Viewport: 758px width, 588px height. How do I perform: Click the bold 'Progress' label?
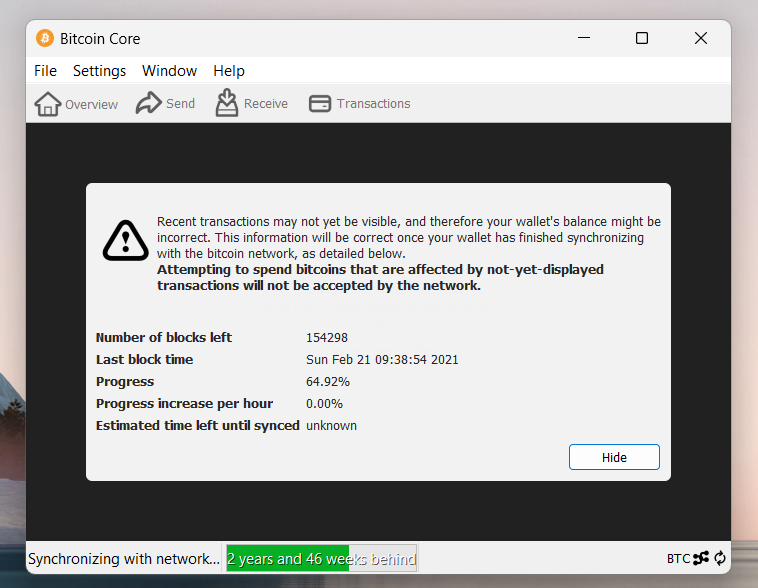[x=125, y=382]
